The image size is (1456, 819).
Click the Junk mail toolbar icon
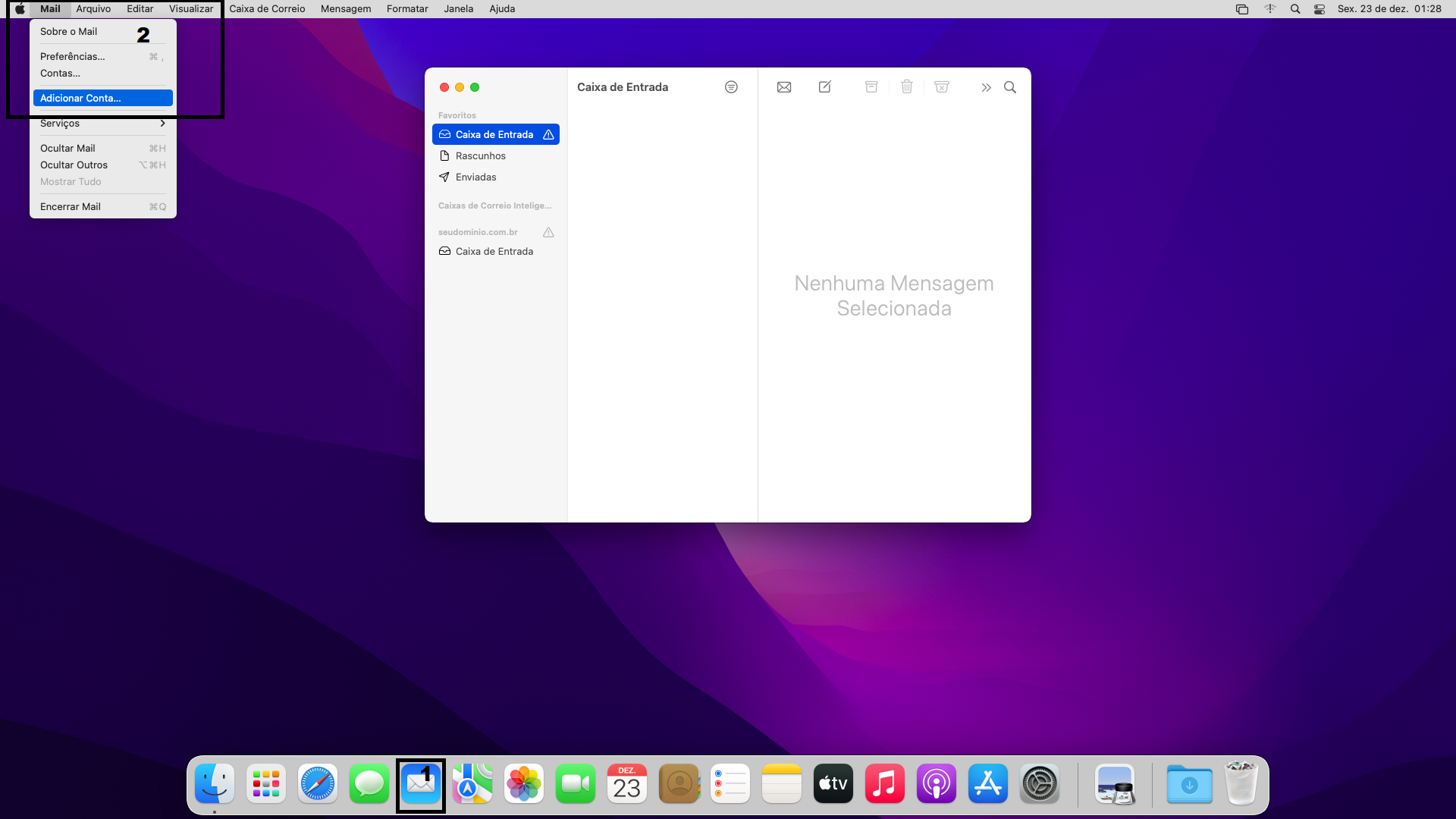942,87
